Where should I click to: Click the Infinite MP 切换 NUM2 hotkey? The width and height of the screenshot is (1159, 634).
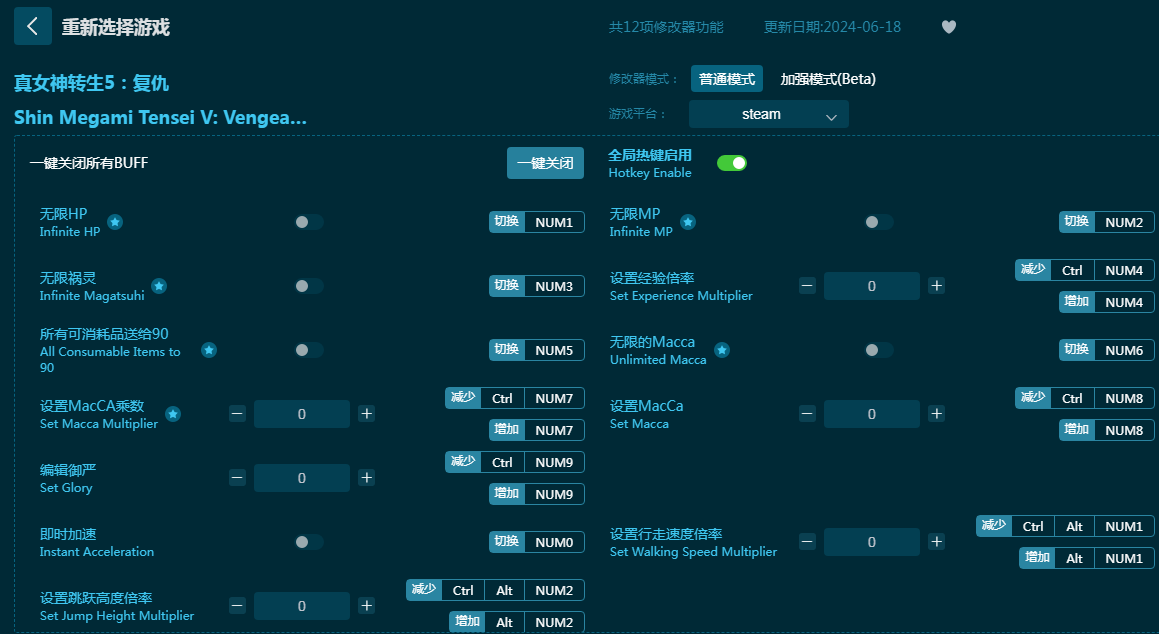[x=1107, y=222]
